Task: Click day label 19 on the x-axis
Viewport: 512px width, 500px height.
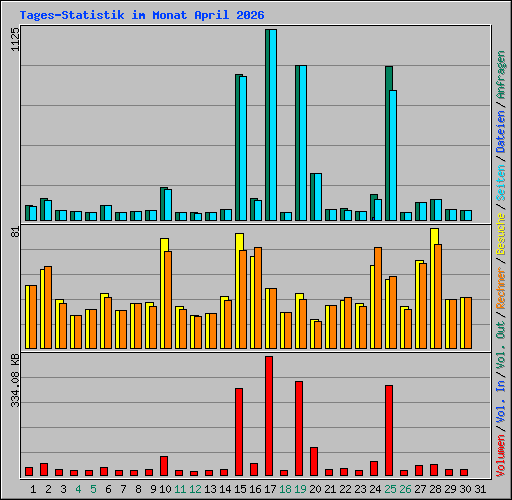Action: (x=300, y=489)
